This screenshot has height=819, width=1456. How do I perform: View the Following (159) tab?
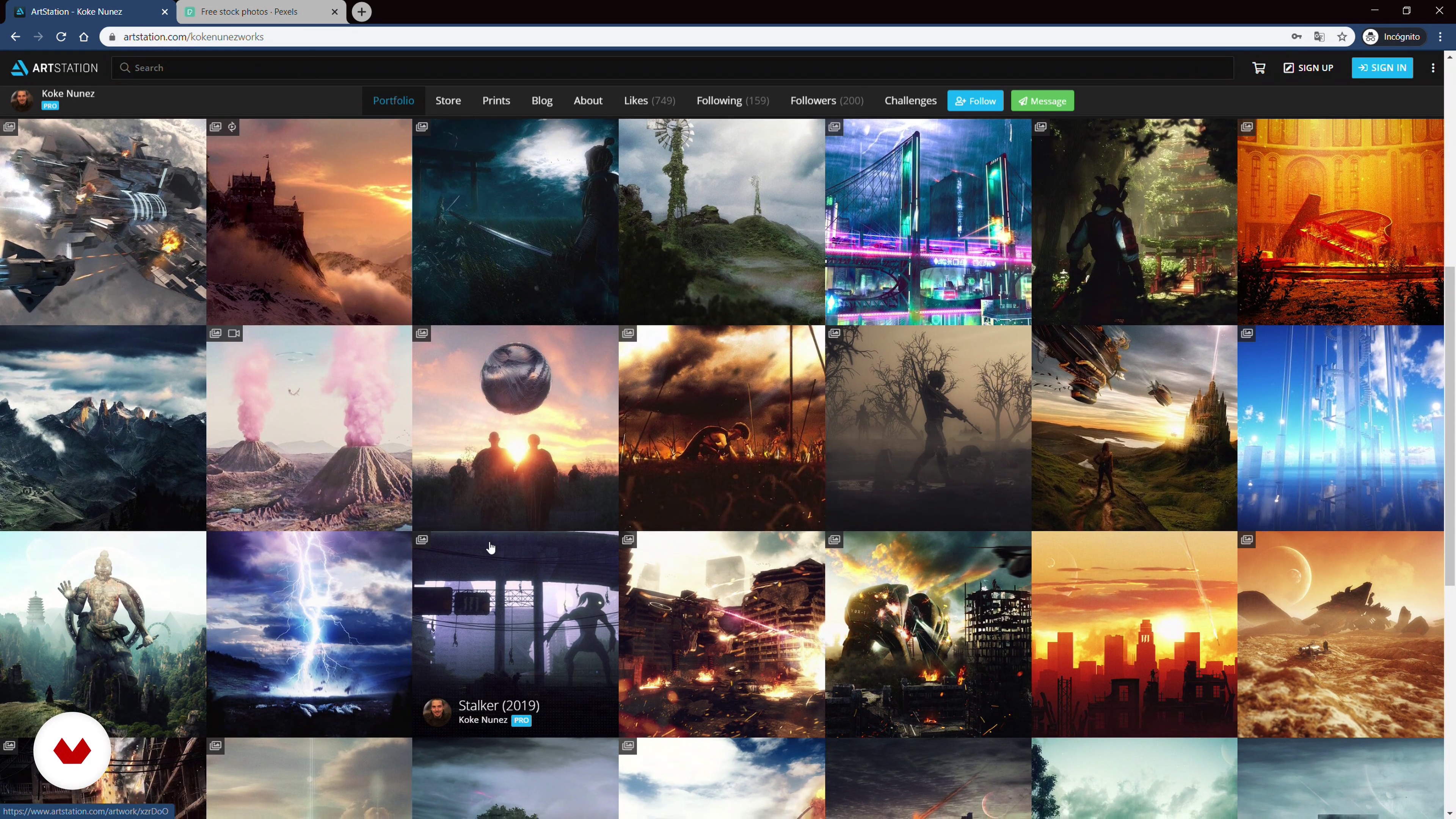(x=733, y=100)
